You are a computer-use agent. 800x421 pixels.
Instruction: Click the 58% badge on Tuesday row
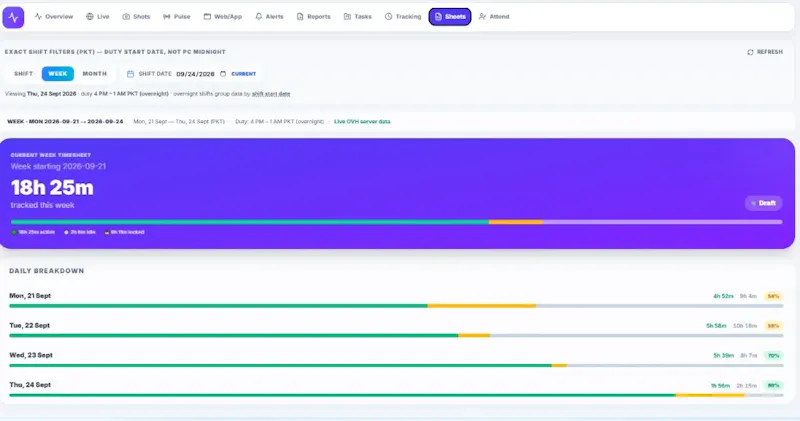(773, 326)
